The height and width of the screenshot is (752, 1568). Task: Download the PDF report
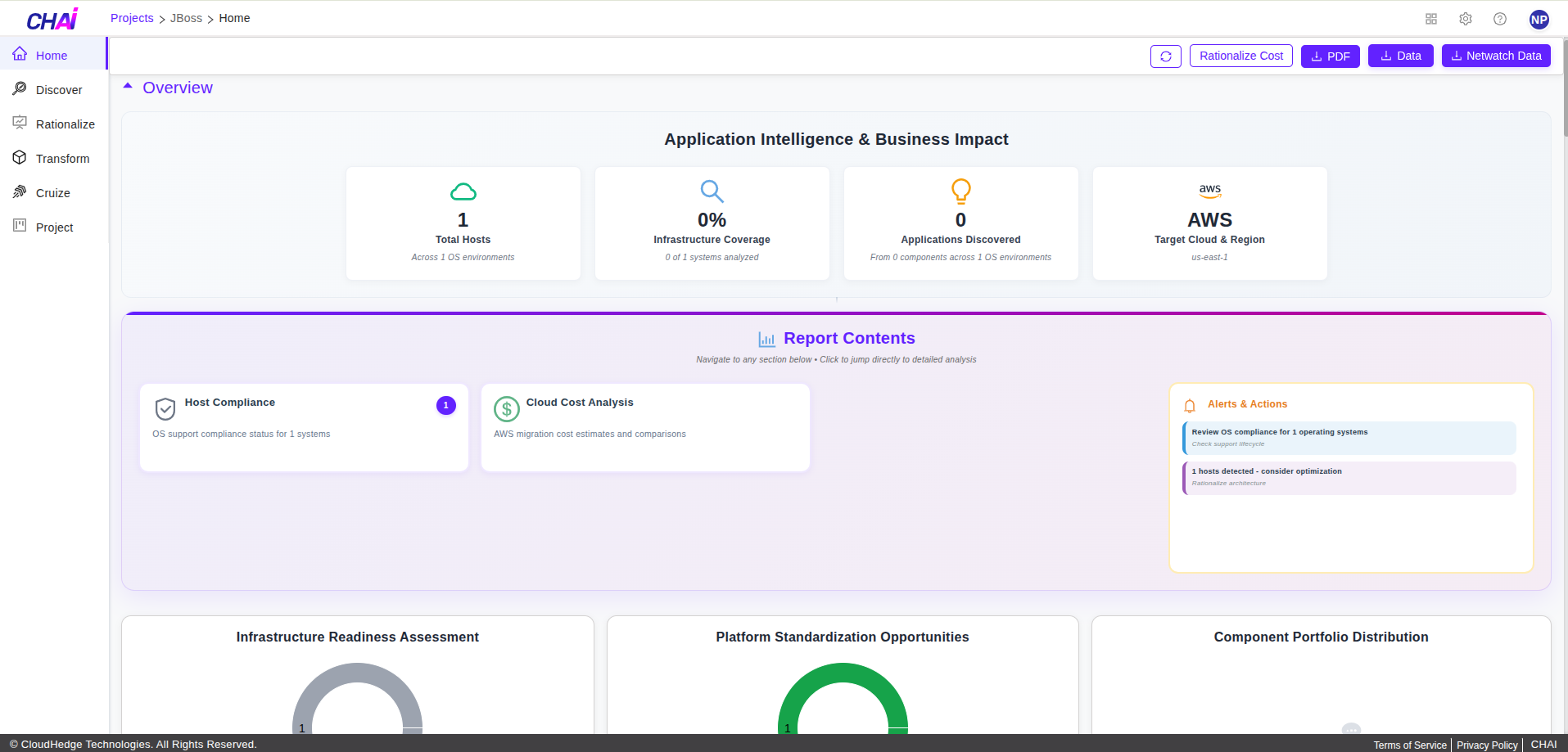click(x=1330, y=56)
